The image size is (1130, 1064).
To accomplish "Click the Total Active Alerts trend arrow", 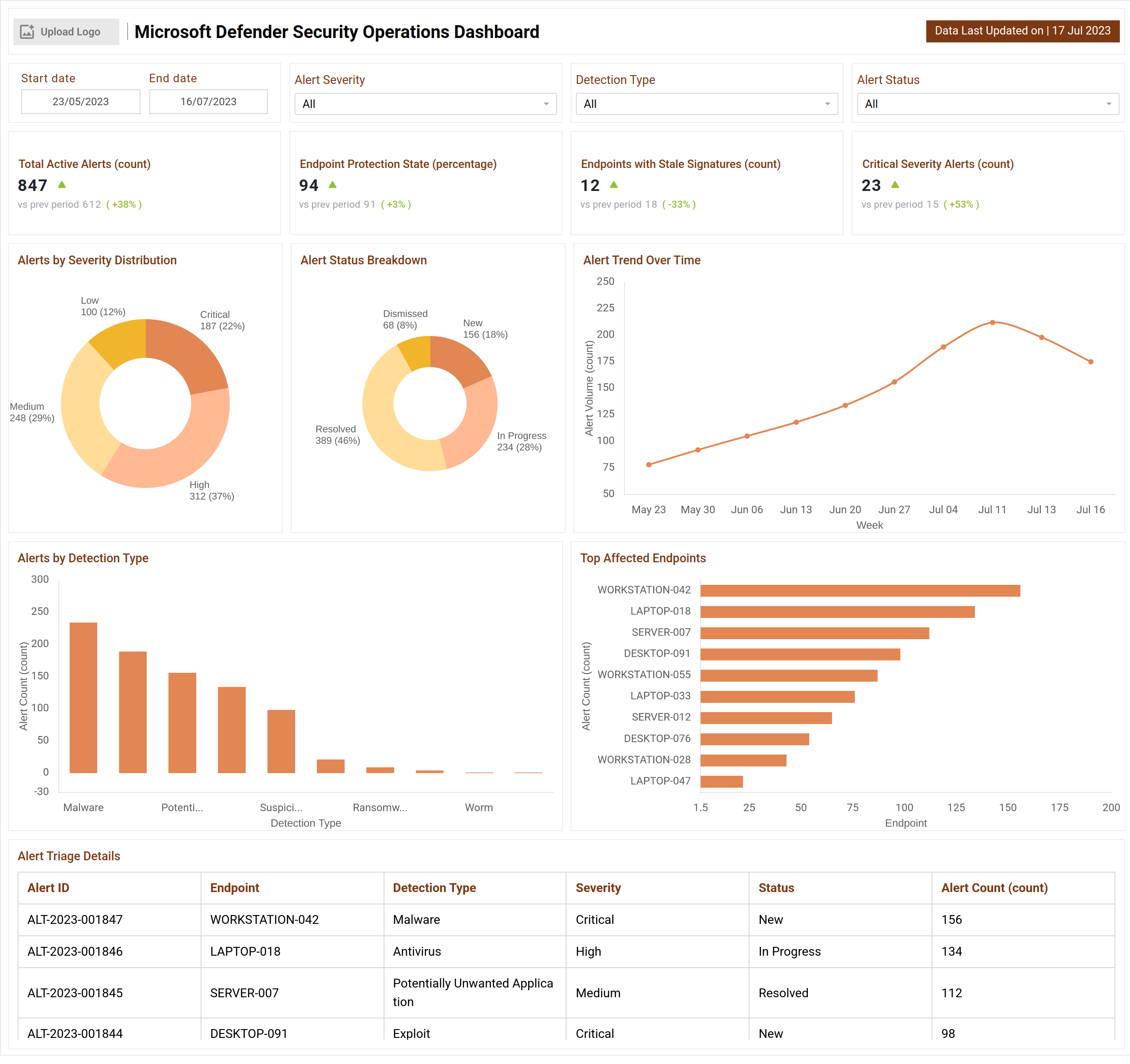I will [x=62, y=185].
